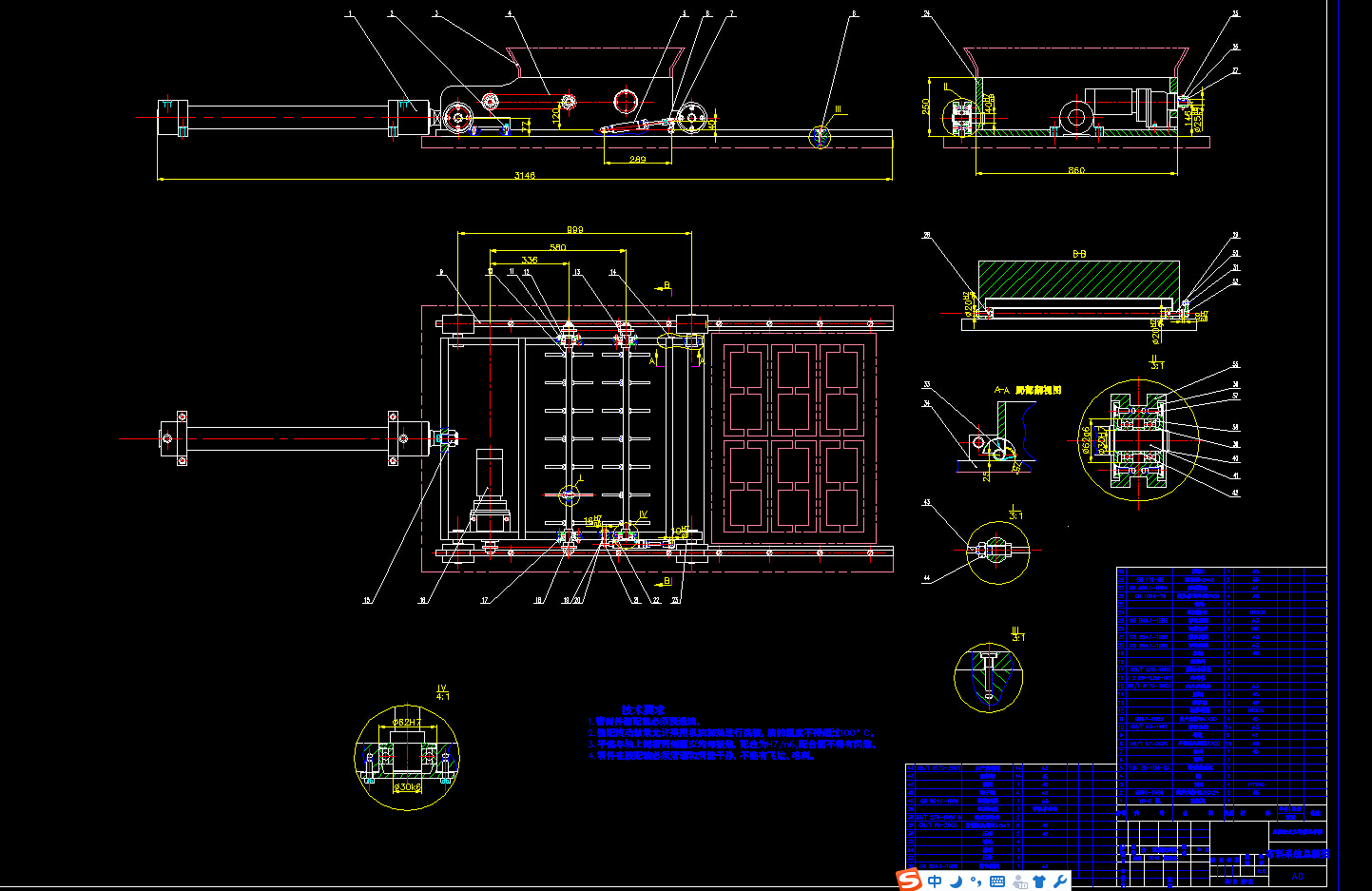Select the 899 dimension in plan view

(x=575, y=229)
